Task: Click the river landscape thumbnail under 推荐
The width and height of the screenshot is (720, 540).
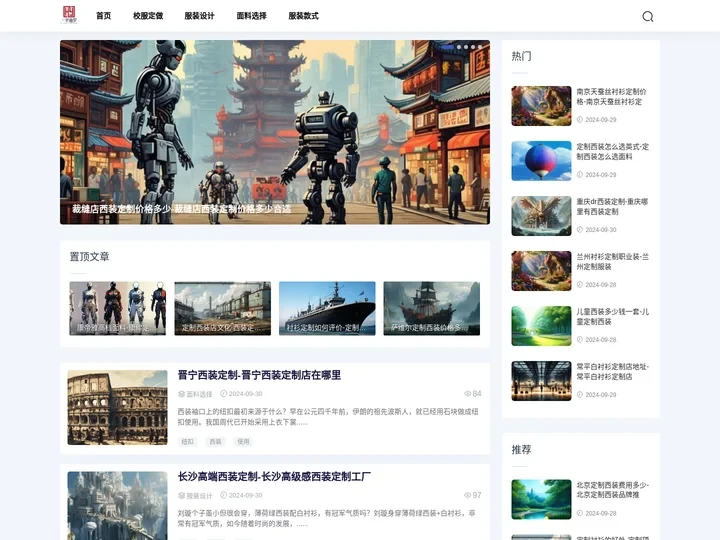Action: click(x=541, y=499)
